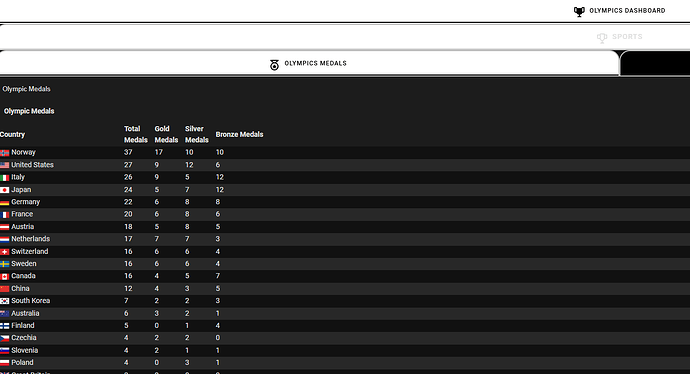Click Norway's total medals value 37
The image size is (690, 374).
(x=128, y=152)
